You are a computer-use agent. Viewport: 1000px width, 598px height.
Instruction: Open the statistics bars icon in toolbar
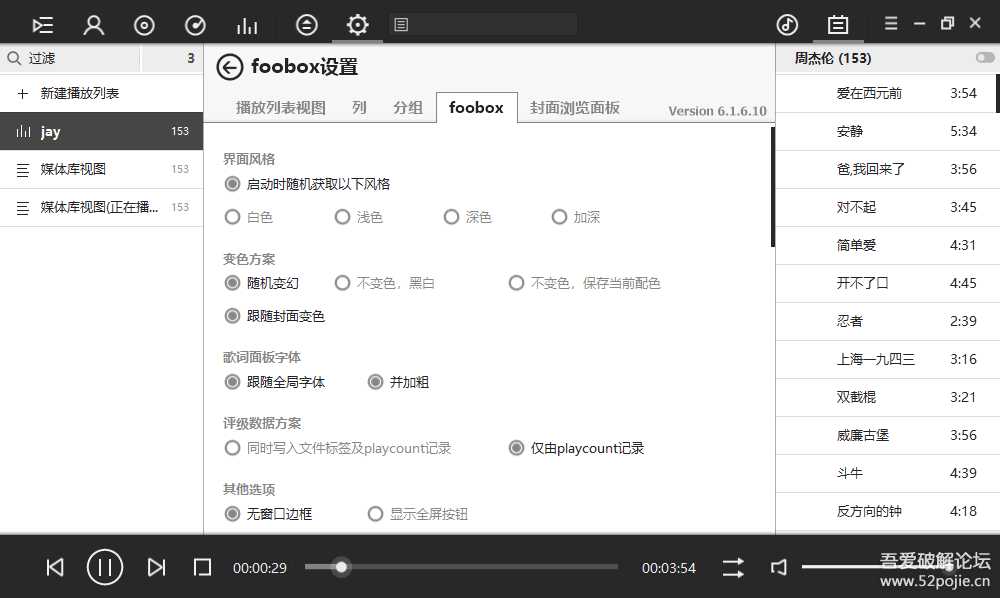[x=246, y=23]
